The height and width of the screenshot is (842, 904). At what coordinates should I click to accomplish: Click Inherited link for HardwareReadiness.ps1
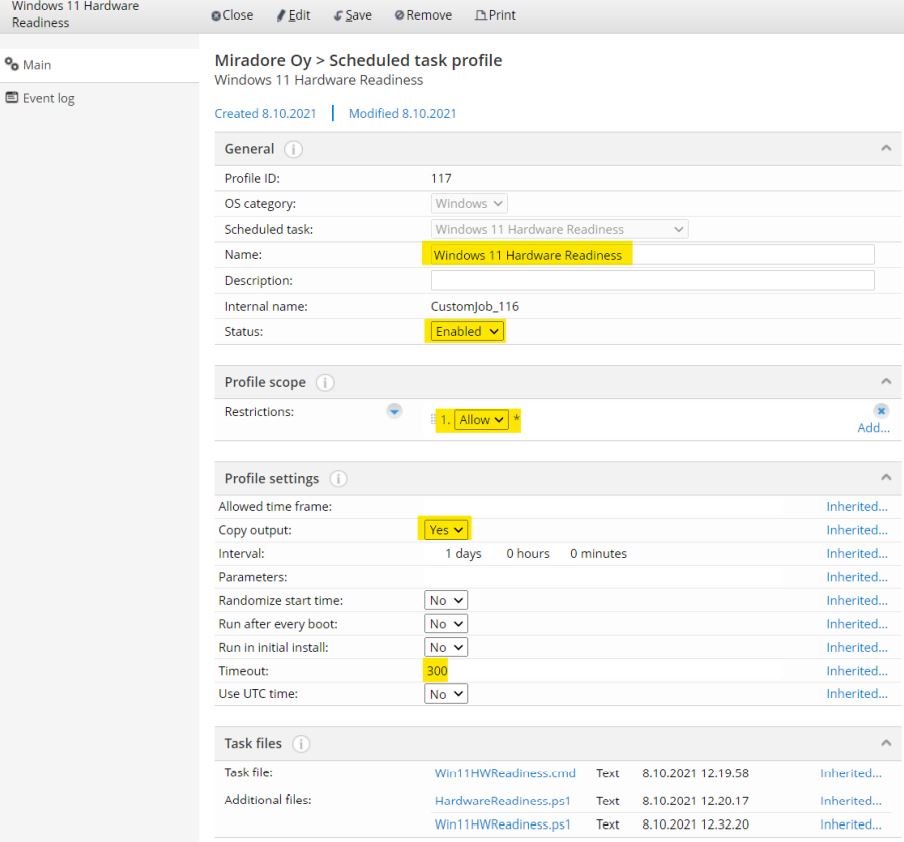tap(851, 801)
